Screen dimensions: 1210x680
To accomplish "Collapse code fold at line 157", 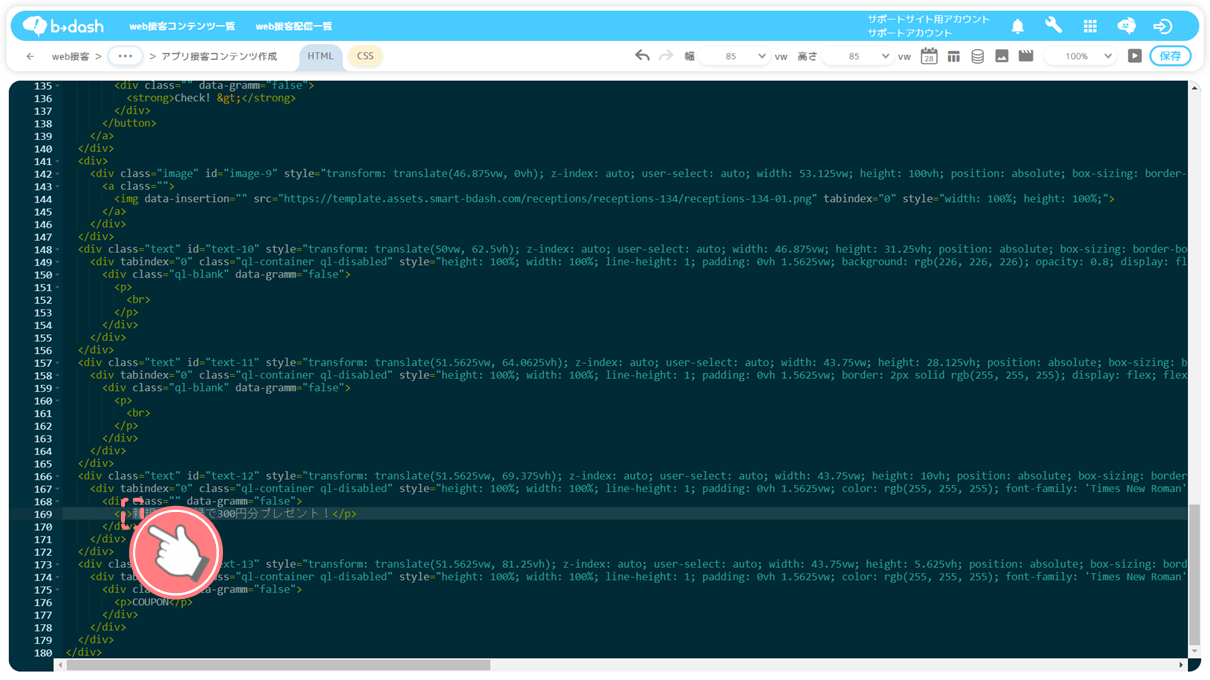I will pyautogui.click(x=57, y=363).
